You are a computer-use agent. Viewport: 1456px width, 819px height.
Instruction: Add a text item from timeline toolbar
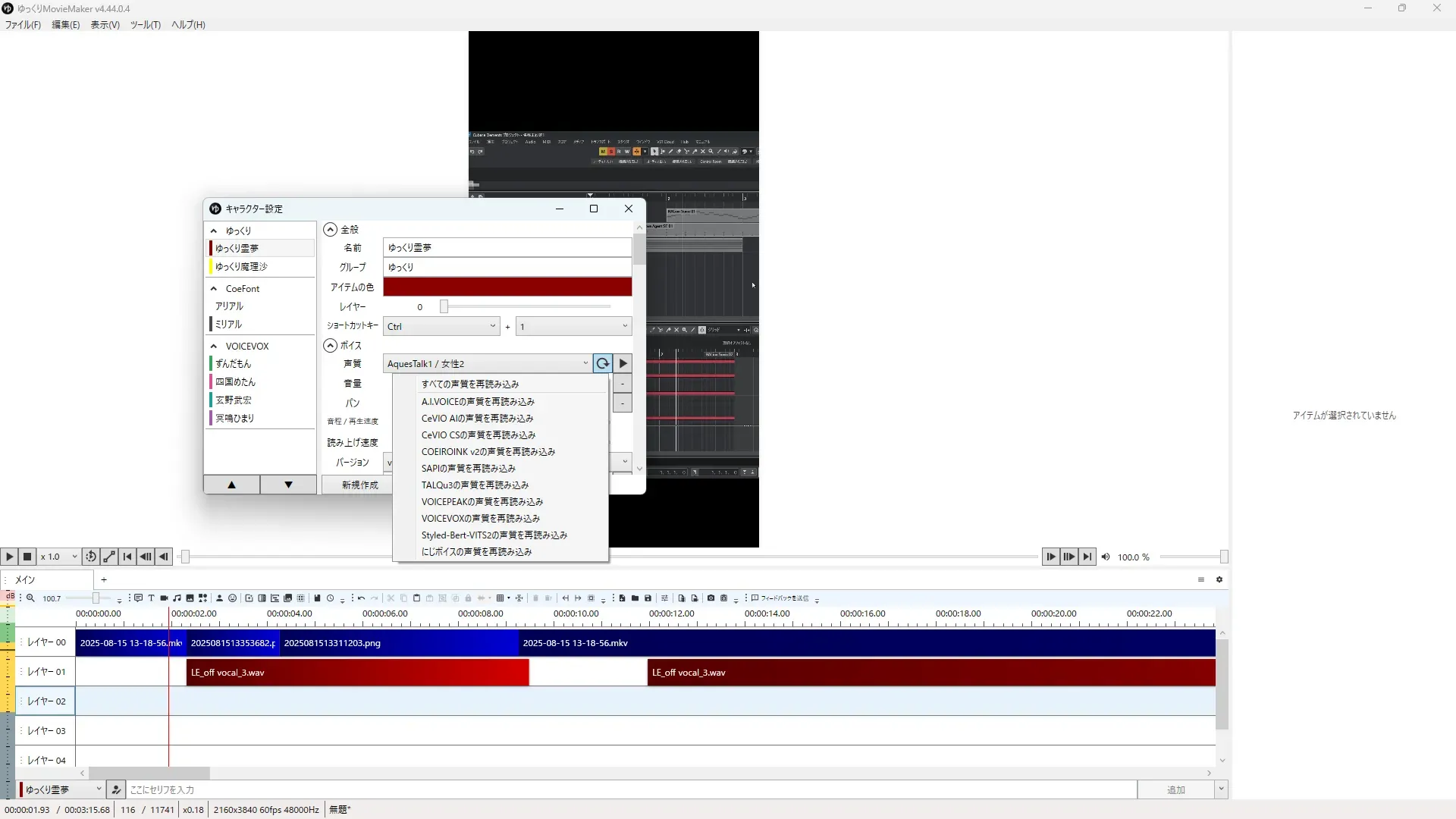click(x=151, y=598)
